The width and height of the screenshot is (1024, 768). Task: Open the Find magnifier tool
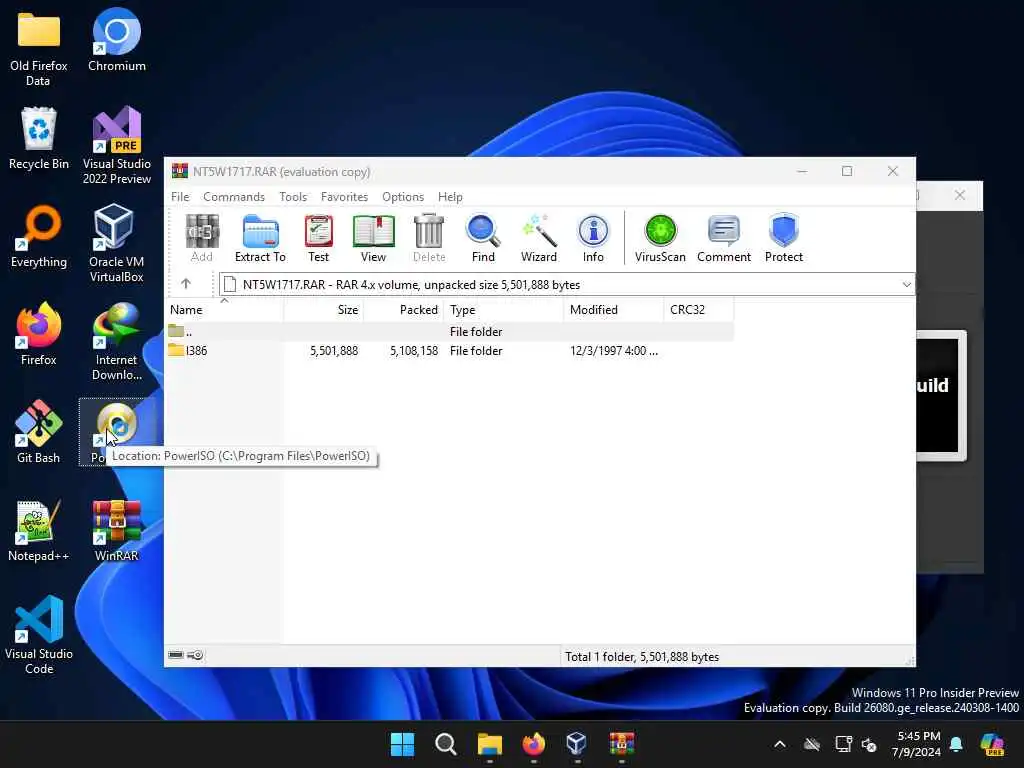click(483, 238)
